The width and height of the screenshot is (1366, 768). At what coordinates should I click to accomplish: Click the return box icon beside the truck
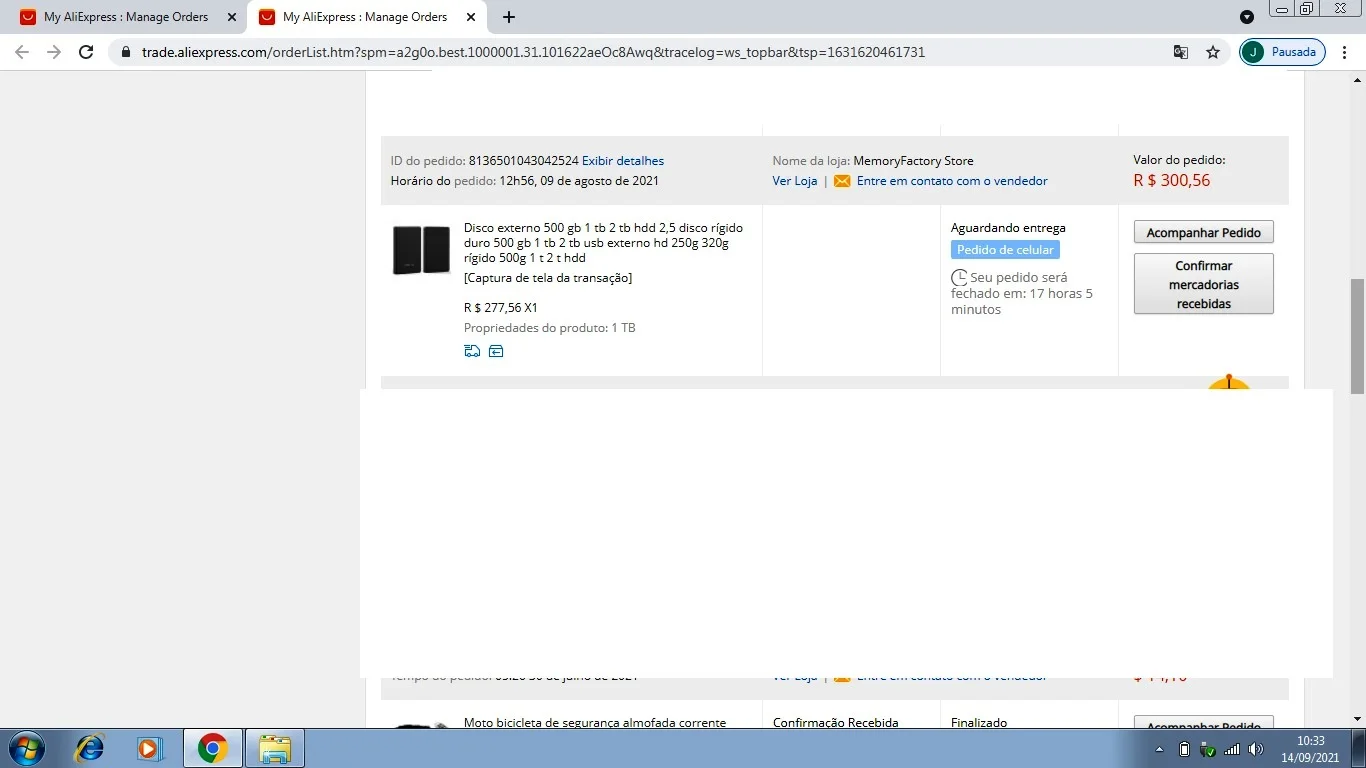coord(496,351)
